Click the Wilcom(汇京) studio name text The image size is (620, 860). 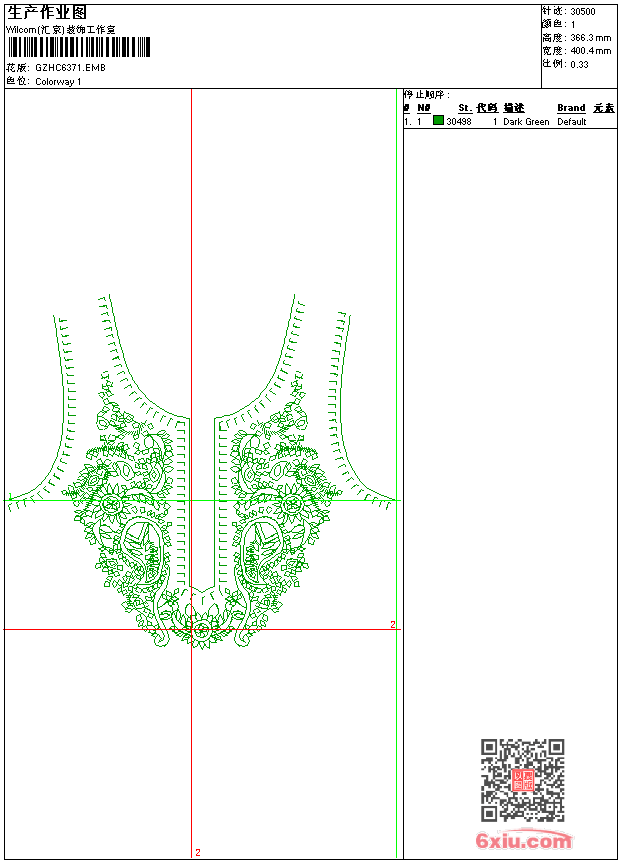[x=61, y=30]
